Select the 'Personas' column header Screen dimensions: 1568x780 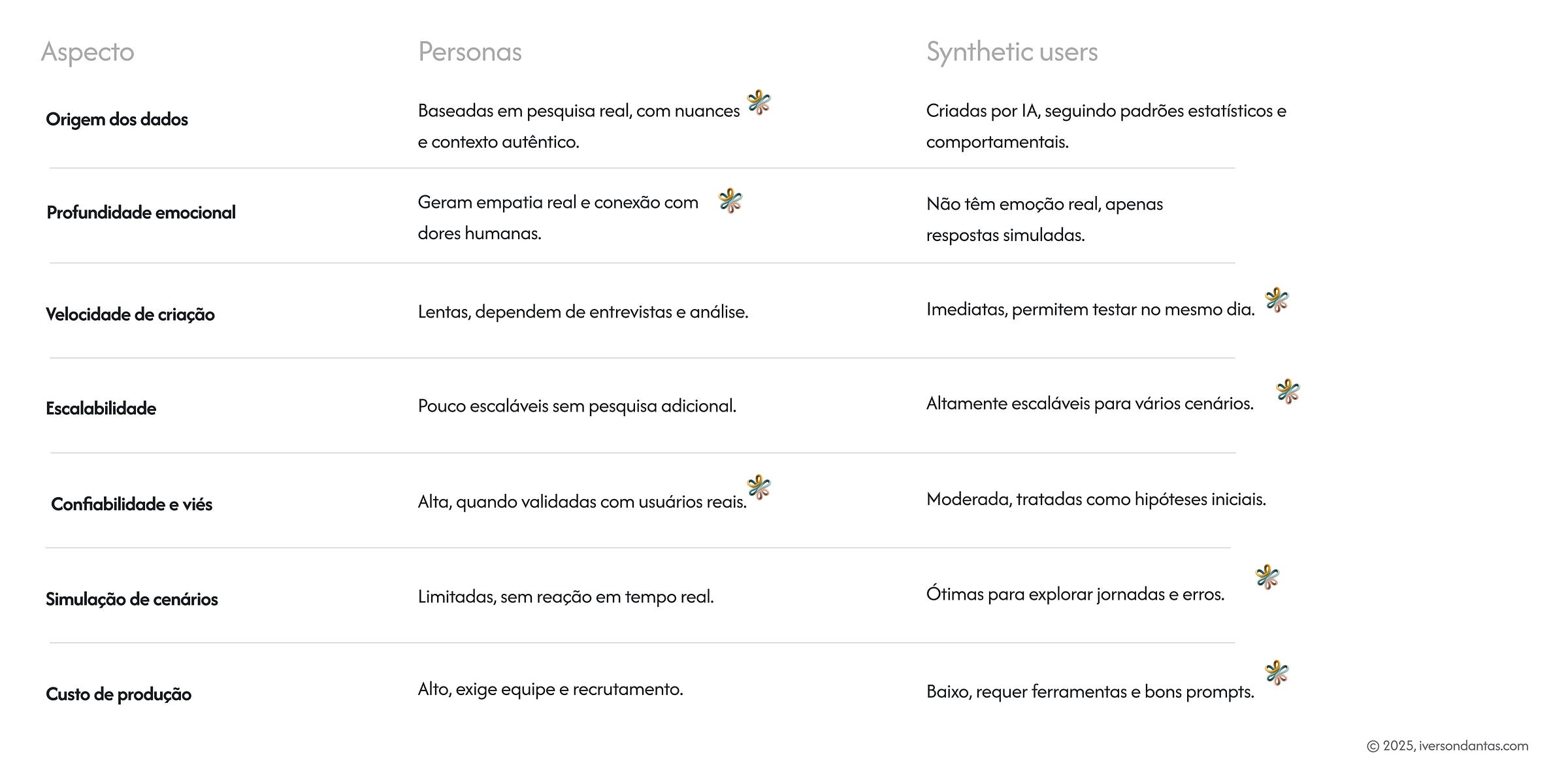[x=470, y=52]
